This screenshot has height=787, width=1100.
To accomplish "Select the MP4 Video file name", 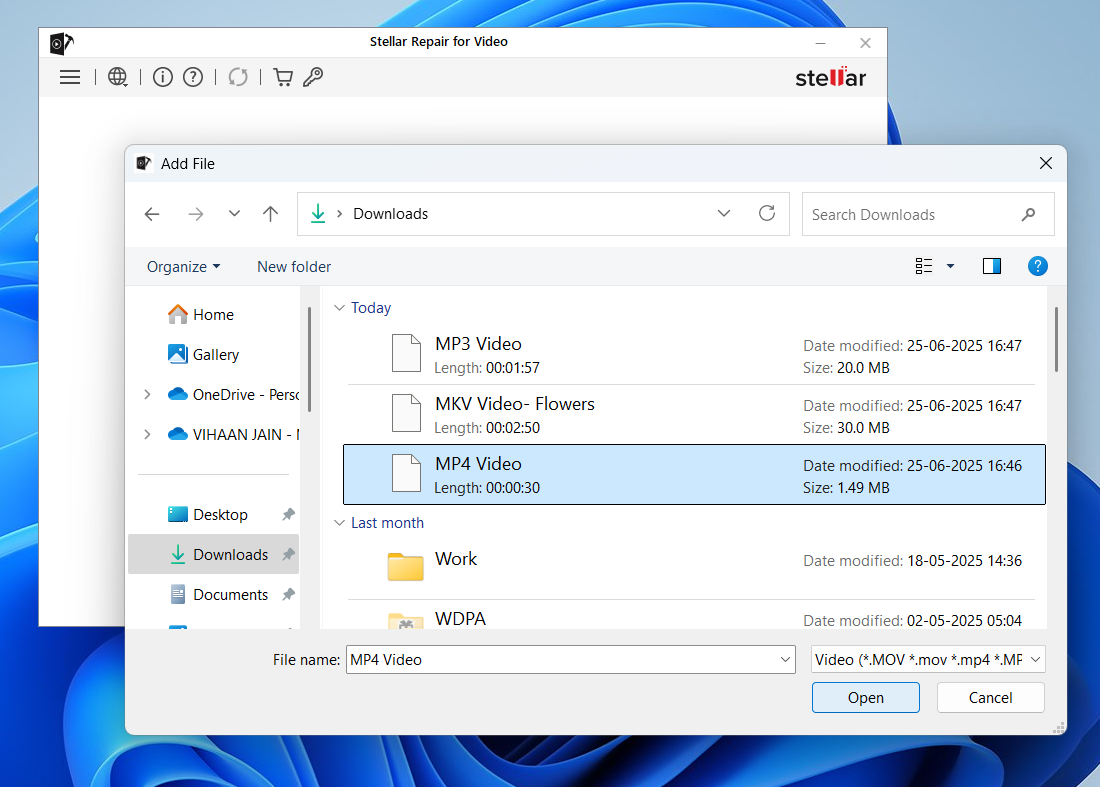I will [x=478, y=464].
